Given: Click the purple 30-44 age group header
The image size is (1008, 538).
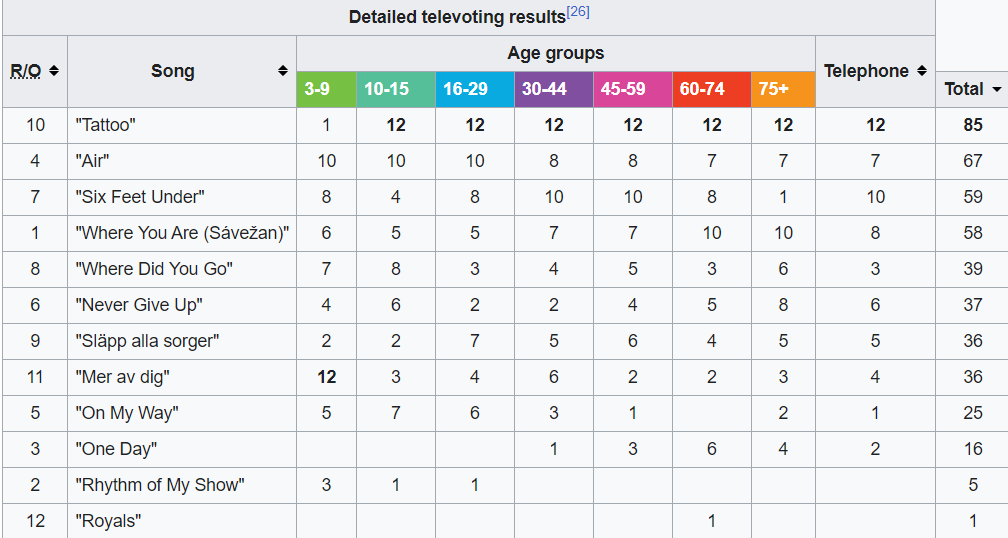Looking at the screenshot, I should [553, 89].
